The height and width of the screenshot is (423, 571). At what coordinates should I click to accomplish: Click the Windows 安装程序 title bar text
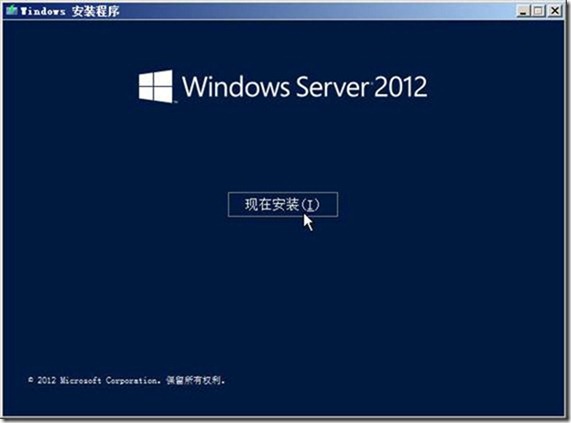pos(70,11)
